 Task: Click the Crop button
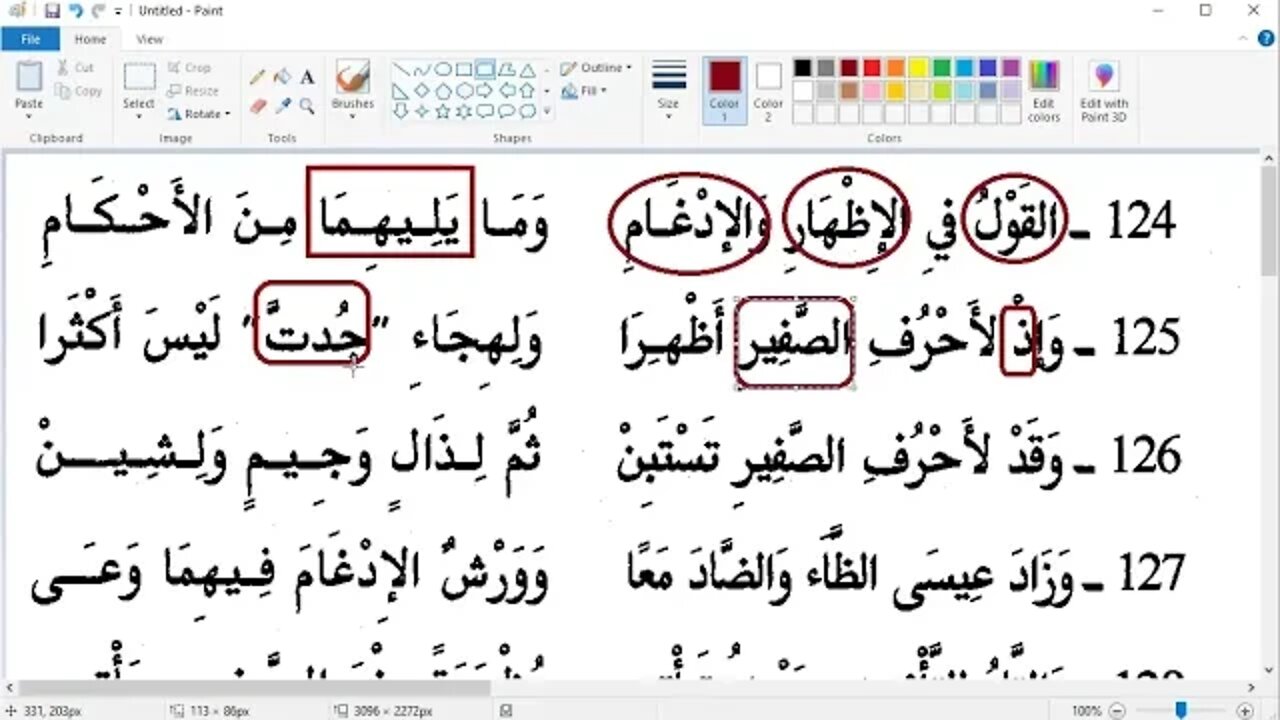189,68
